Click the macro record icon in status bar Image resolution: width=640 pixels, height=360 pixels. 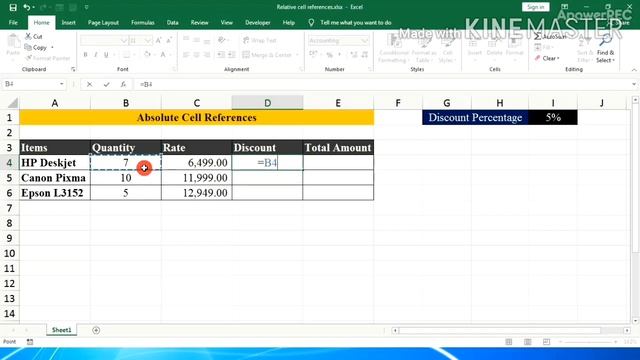click(x=30, y=342)
